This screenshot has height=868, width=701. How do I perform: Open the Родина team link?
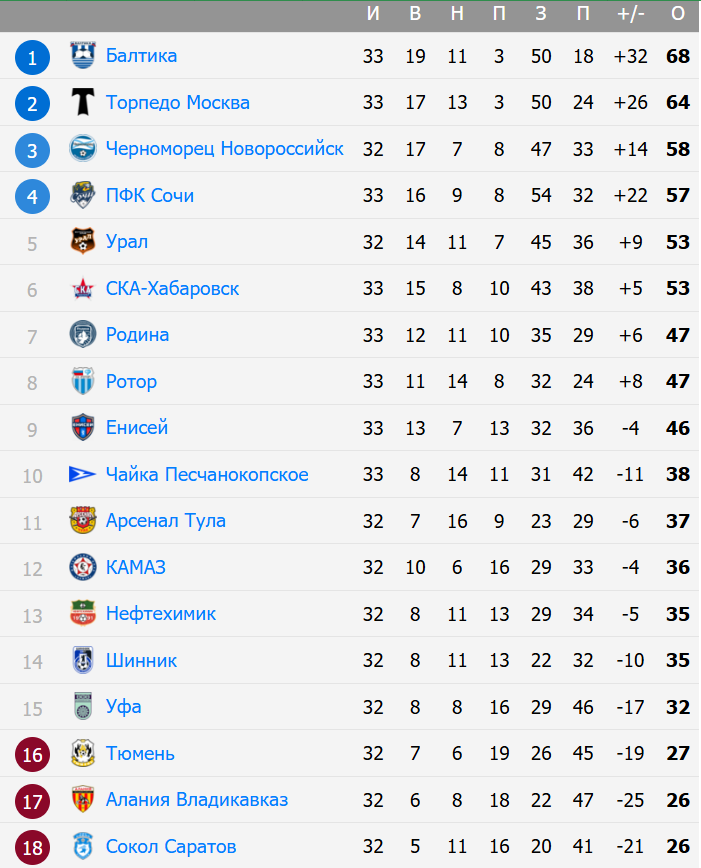click(x=137, y=334)
